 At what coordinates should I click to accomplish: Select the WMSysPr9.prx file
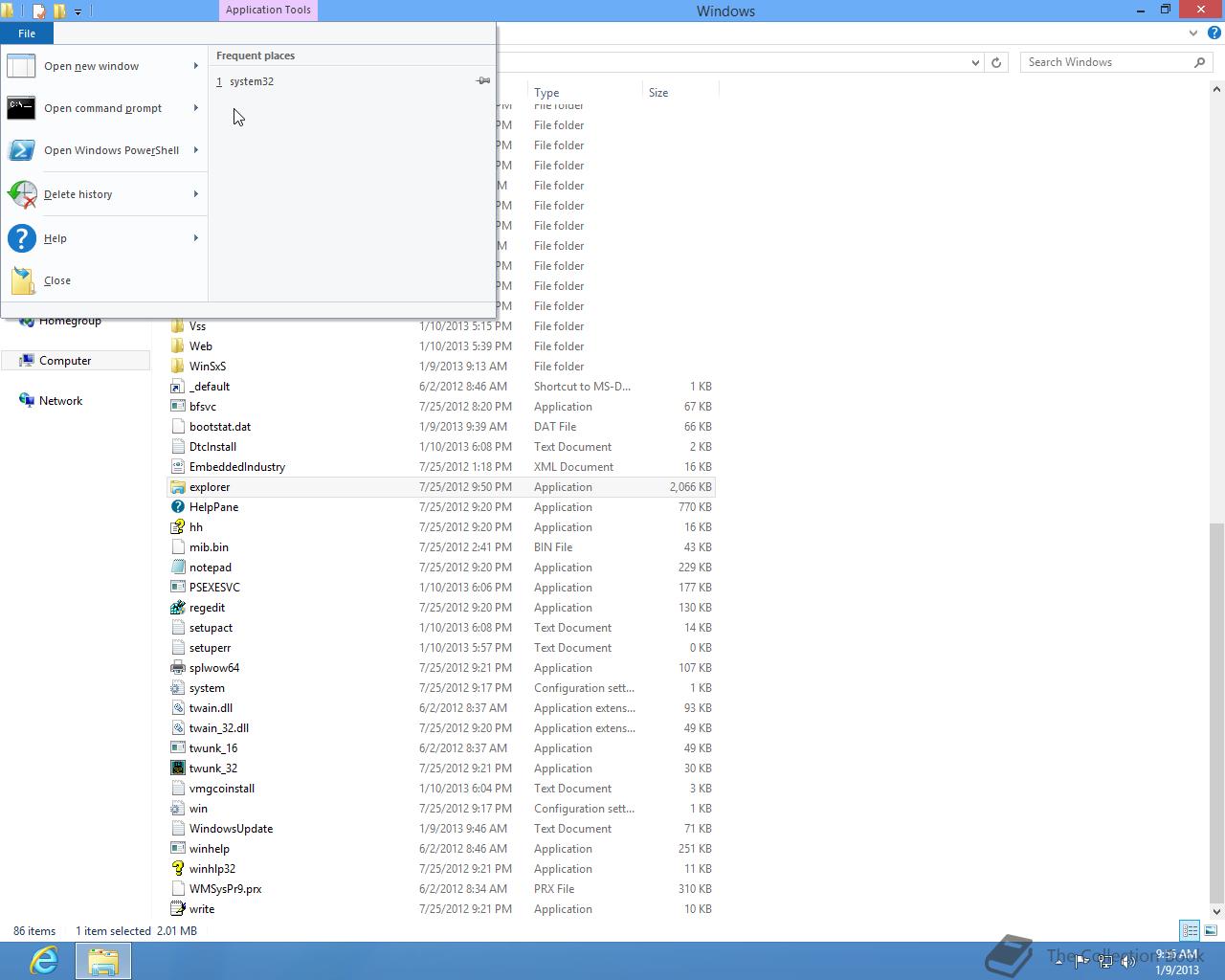coord(441,889)
